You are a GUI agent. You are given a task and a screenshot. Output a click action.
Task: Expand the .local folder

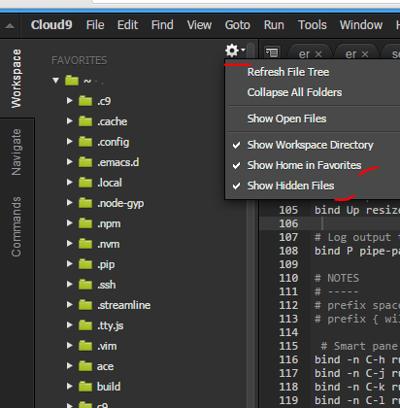point(69,182)
